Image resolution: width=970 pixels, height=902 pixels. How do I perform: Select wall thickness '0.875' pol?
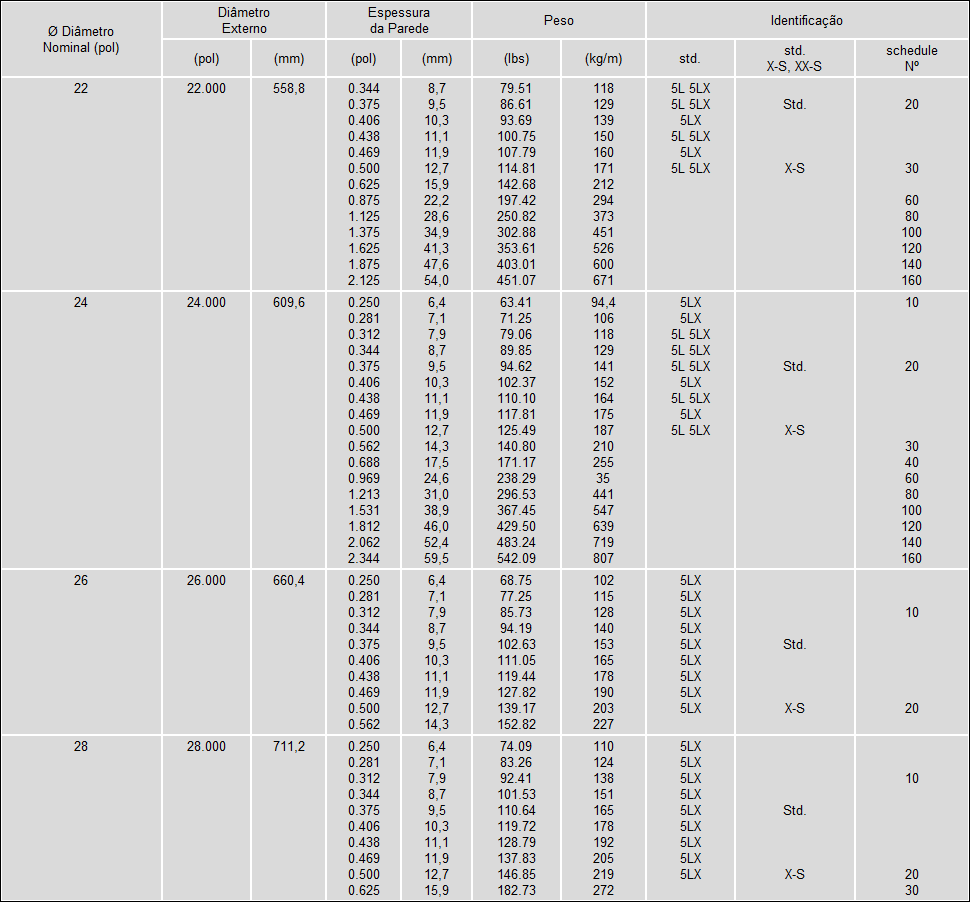[364, 200]
